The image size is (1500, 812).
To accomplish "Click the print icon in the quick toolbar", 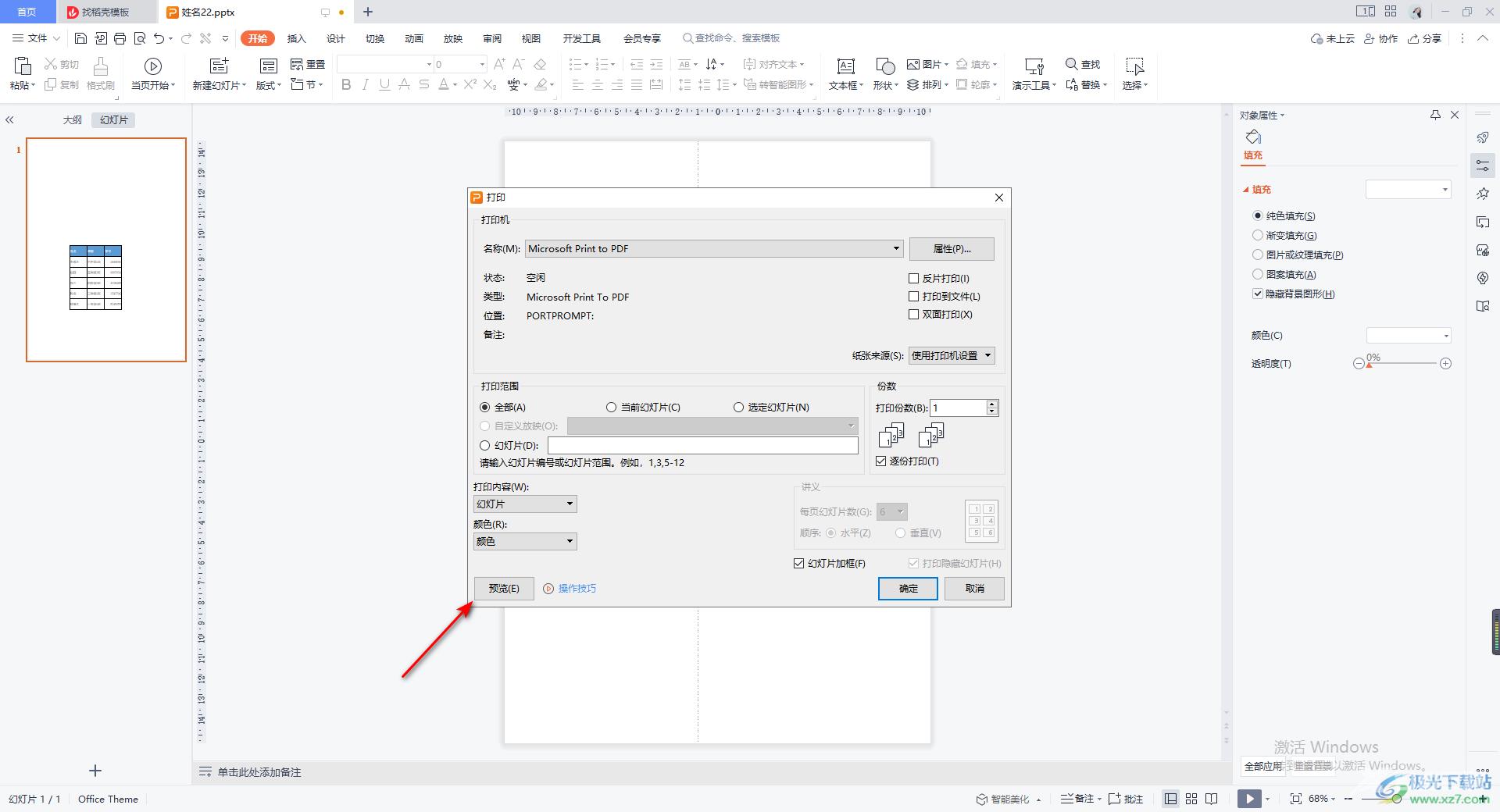I will pyautogui.click(x=120, y=38).
